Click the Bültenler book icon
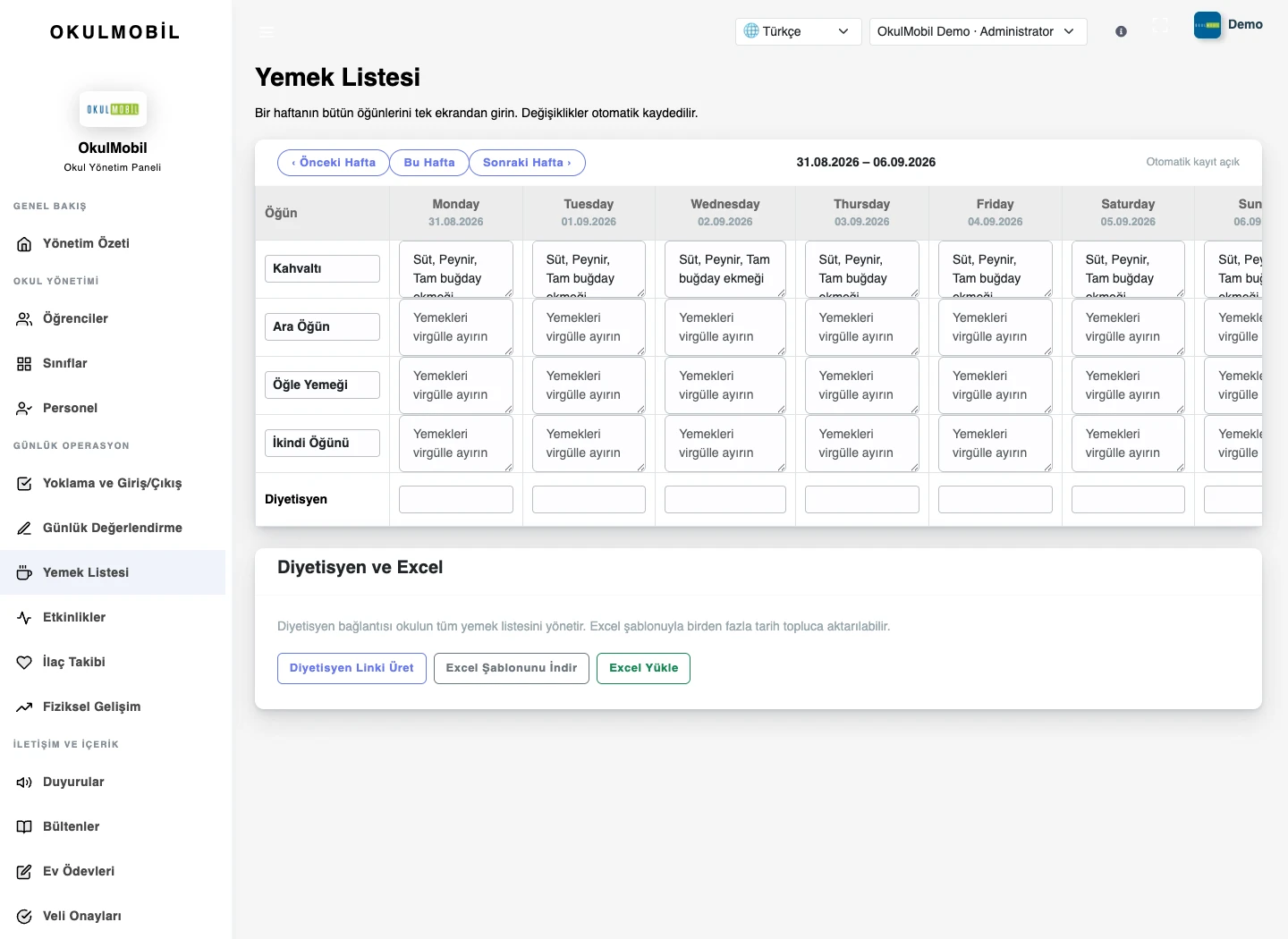The image size is (1288, 939). click(x=24, y=826)
